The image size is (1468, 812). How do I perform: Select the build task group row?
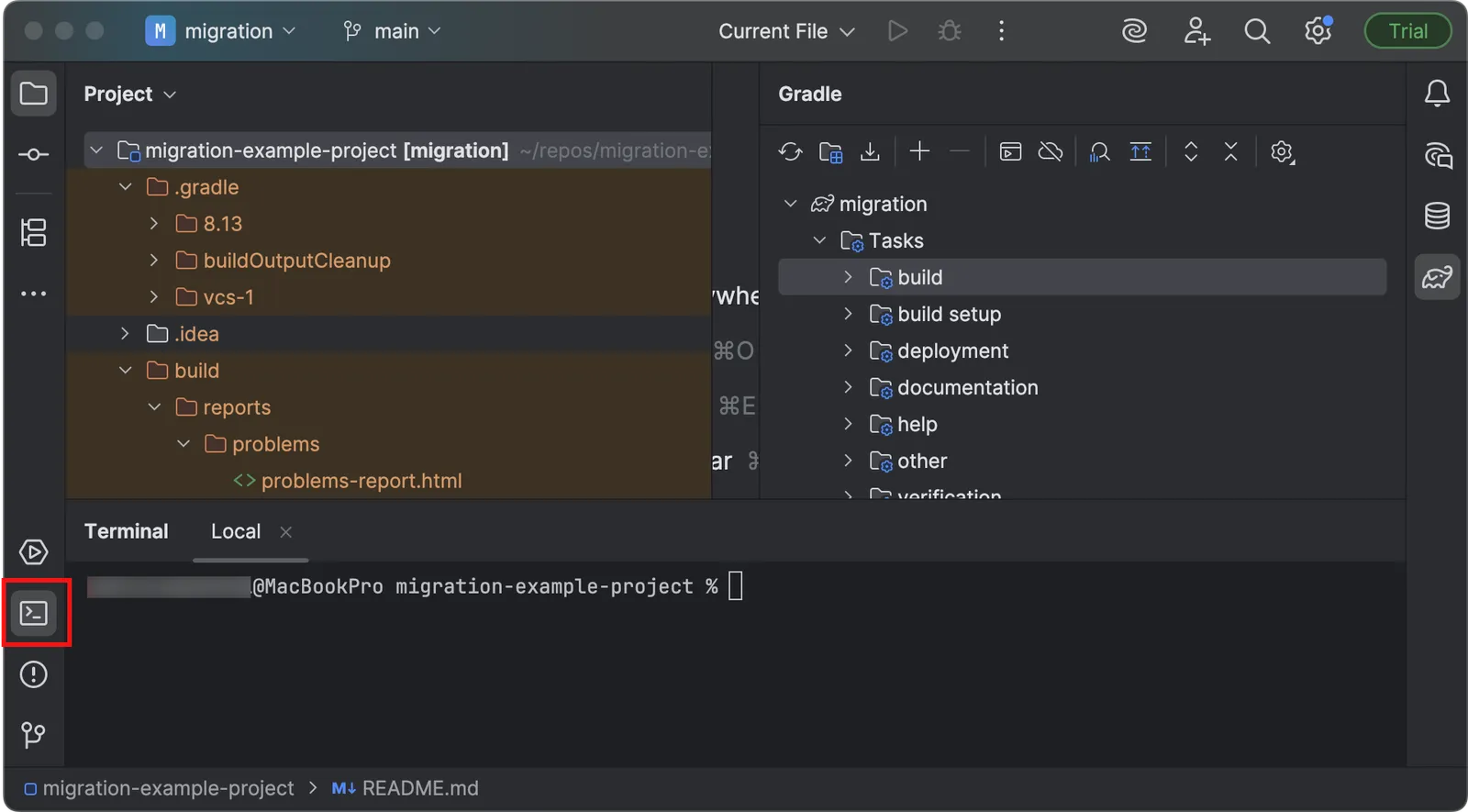1082,277
